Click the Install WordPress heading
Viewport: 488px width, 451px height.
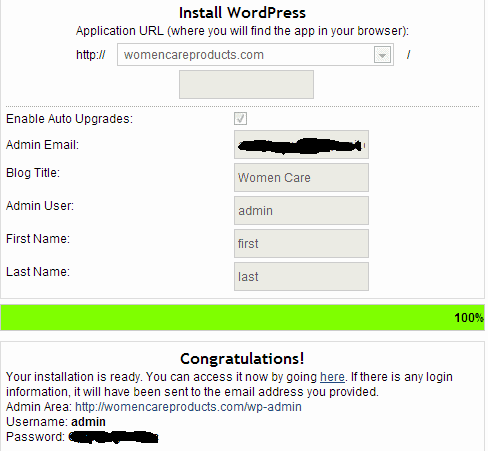[x=242, y=13]
